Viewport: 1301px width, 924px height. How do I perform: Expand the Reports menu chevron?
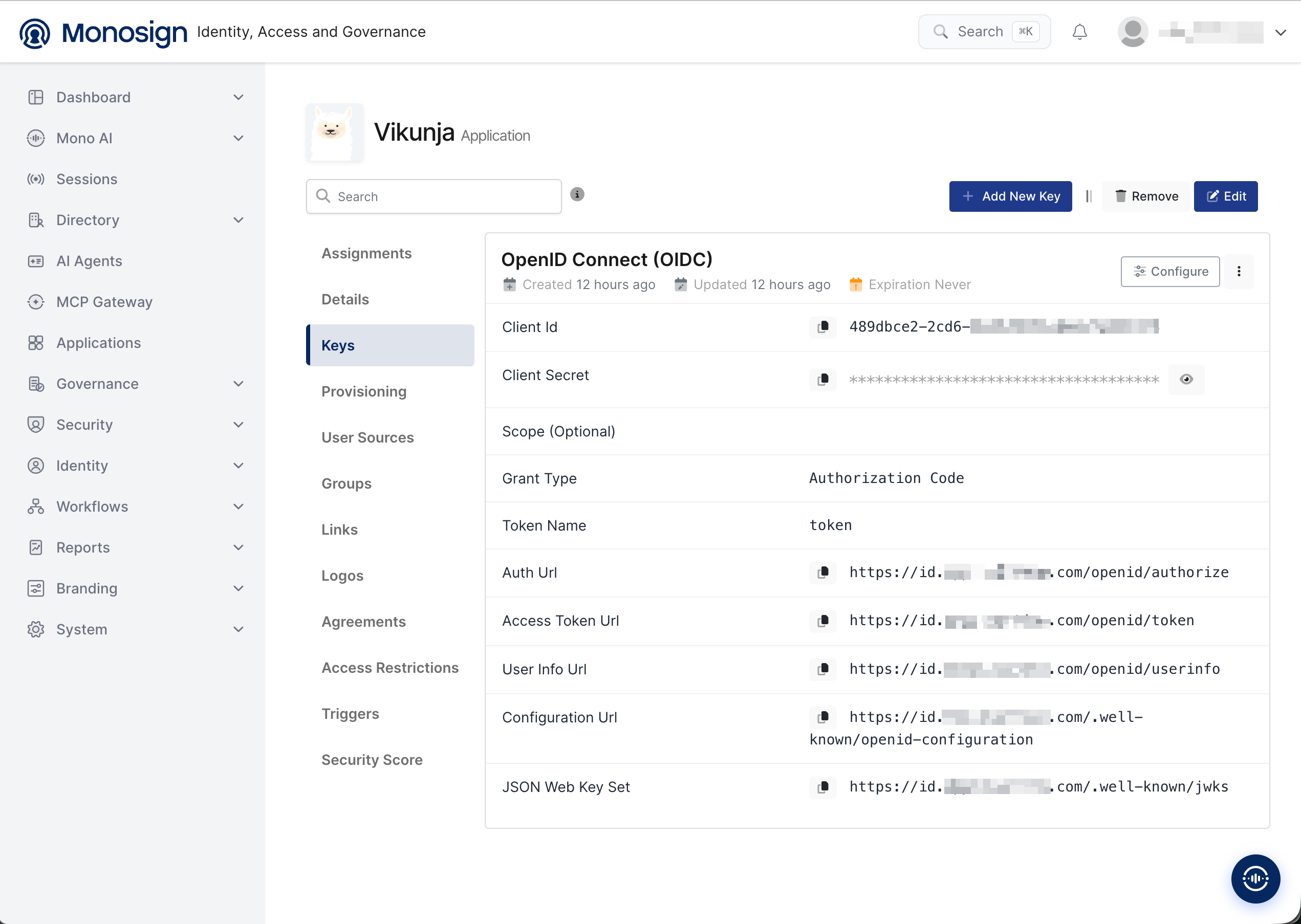click(238, 548)
